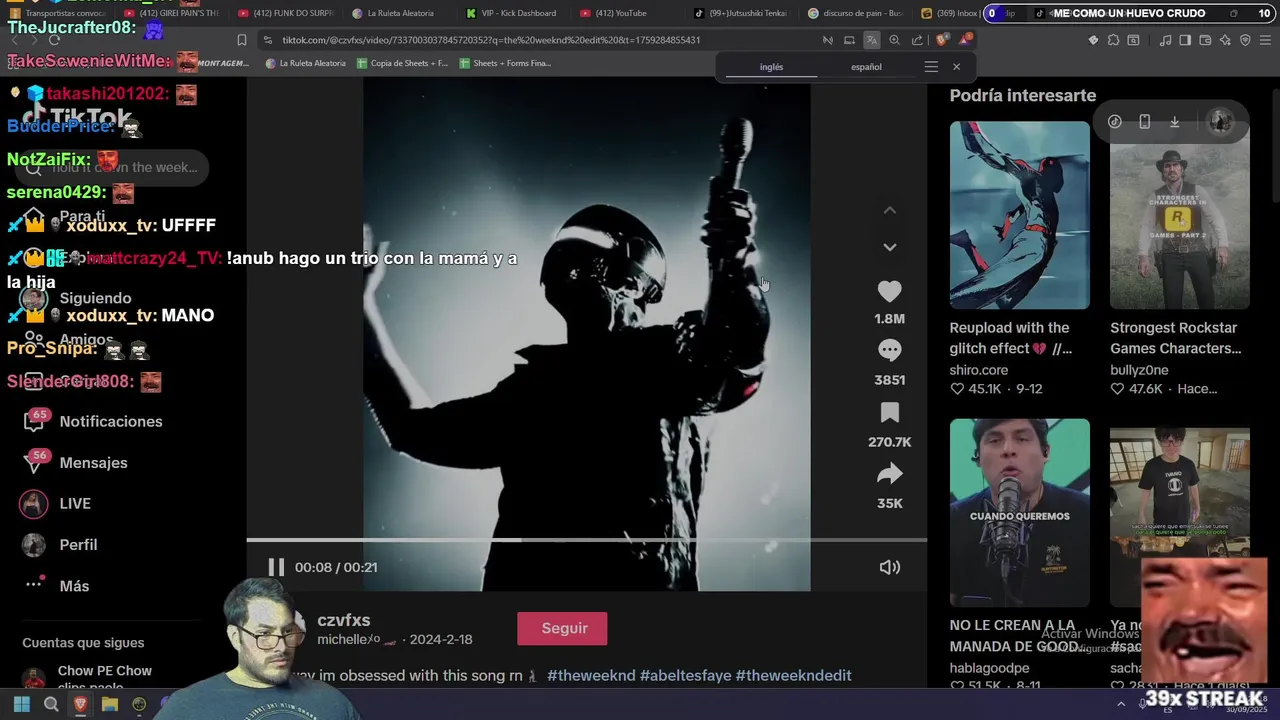Open Siguiendo feed in the sidebar
1280x720 pixels.
(77, 298)
